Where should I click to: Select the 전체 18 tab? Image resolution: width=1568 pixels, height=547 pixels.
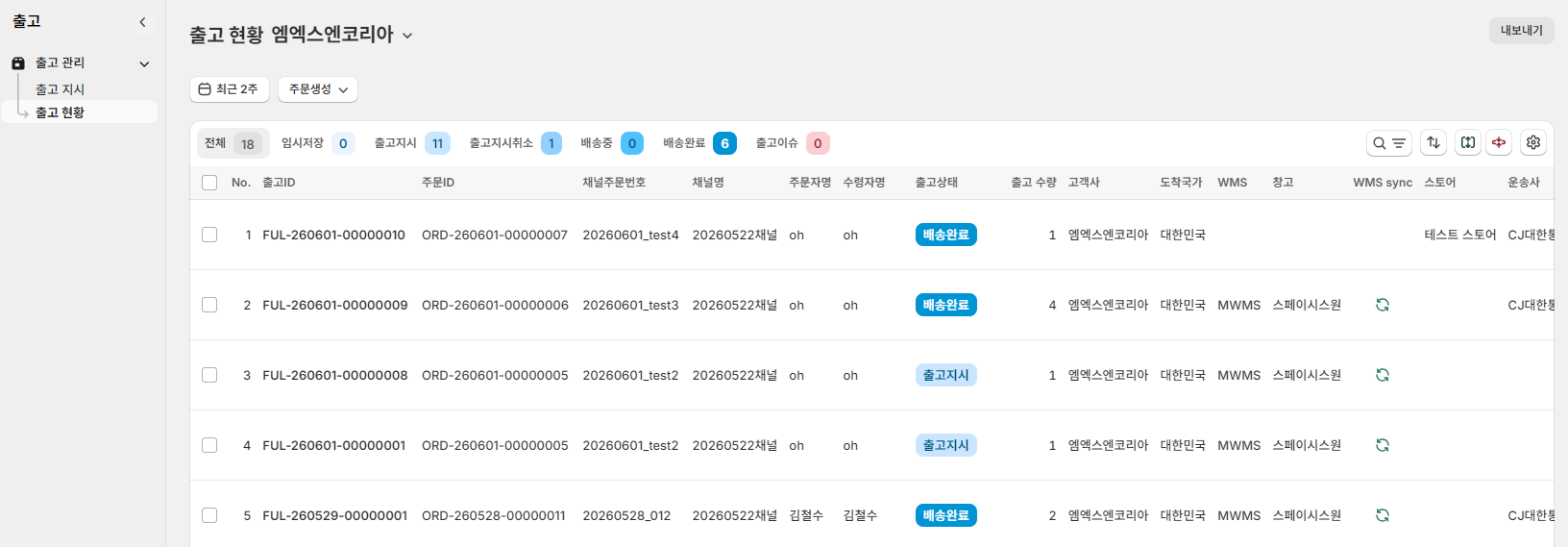233,143
